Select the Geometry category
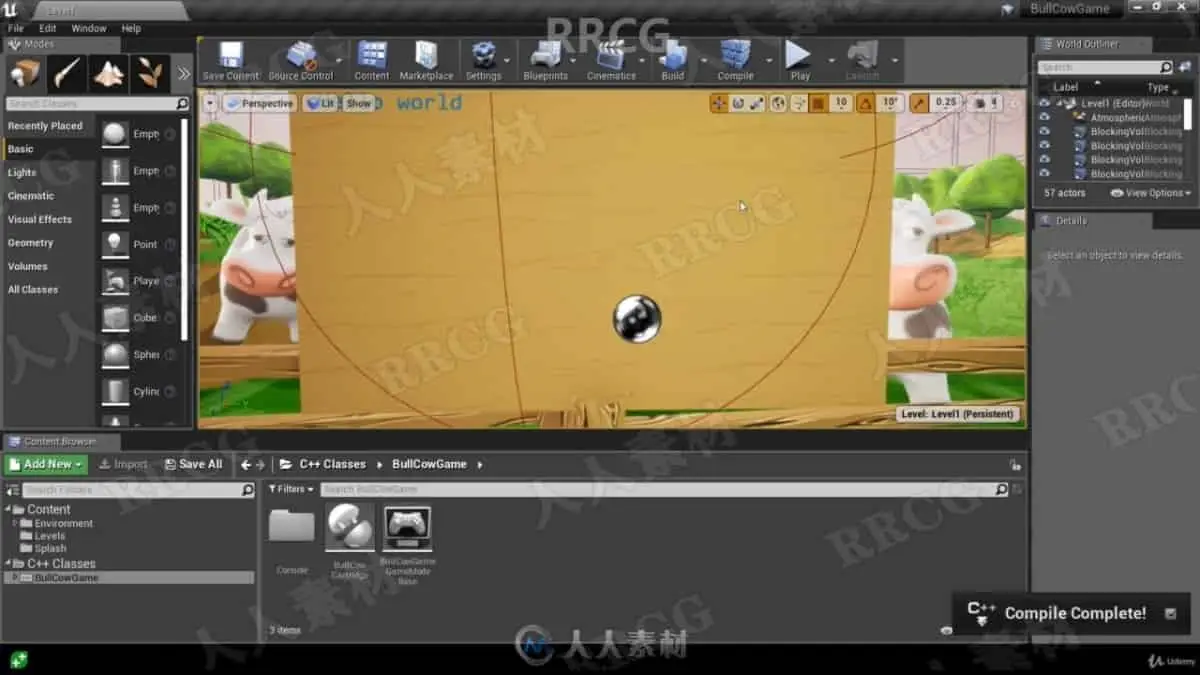 (31, 242)
